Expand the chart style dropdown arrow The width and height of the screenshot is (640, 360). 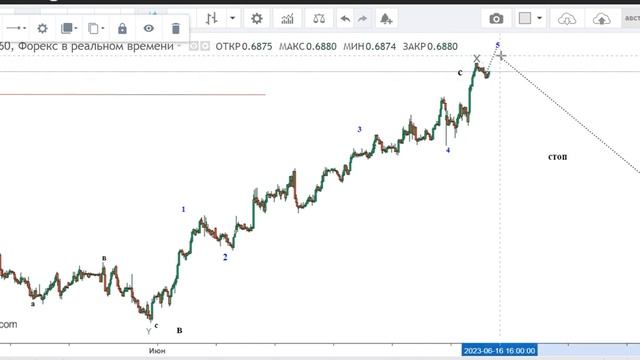pyautogui.click(x=232, y=18)
